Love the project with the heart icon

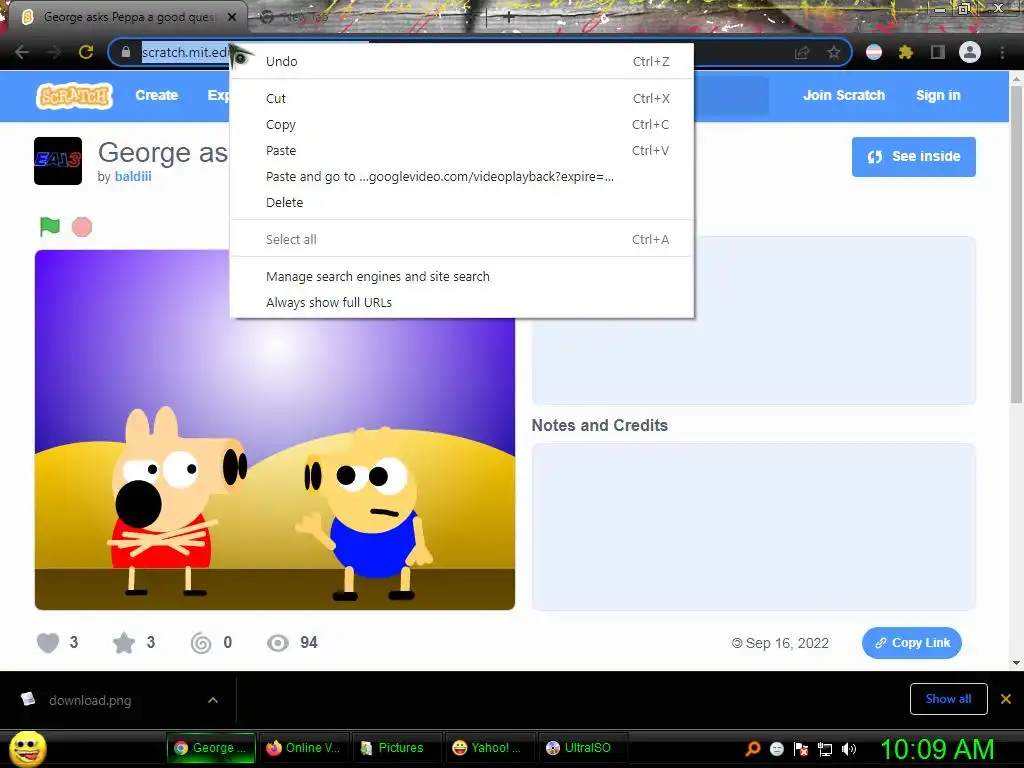click(48, 643)
